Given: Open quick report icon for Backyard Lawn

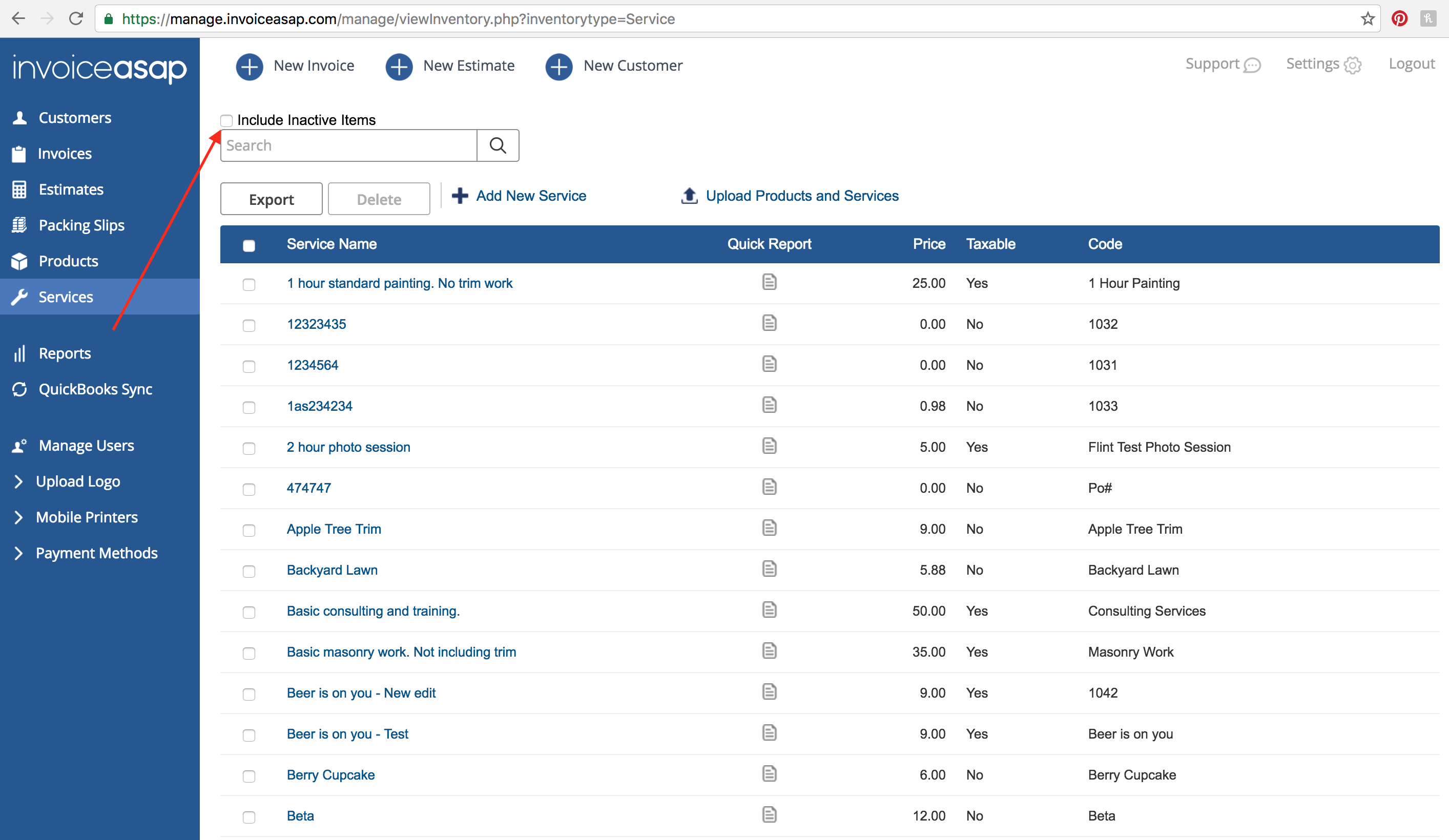Looking at the screenshot, I should coord(770,569).
